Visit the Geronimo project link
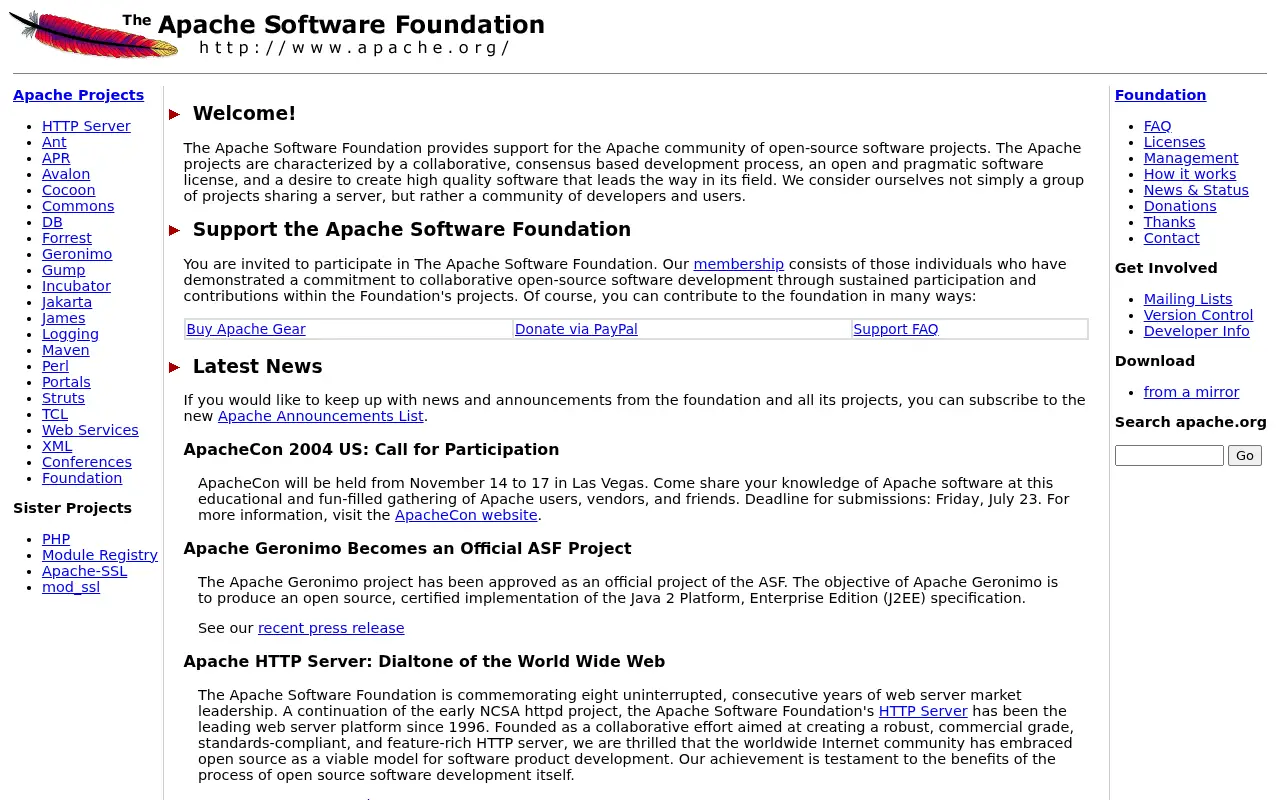This screenshot has height=800, width=1280. (x=77, y=254)
